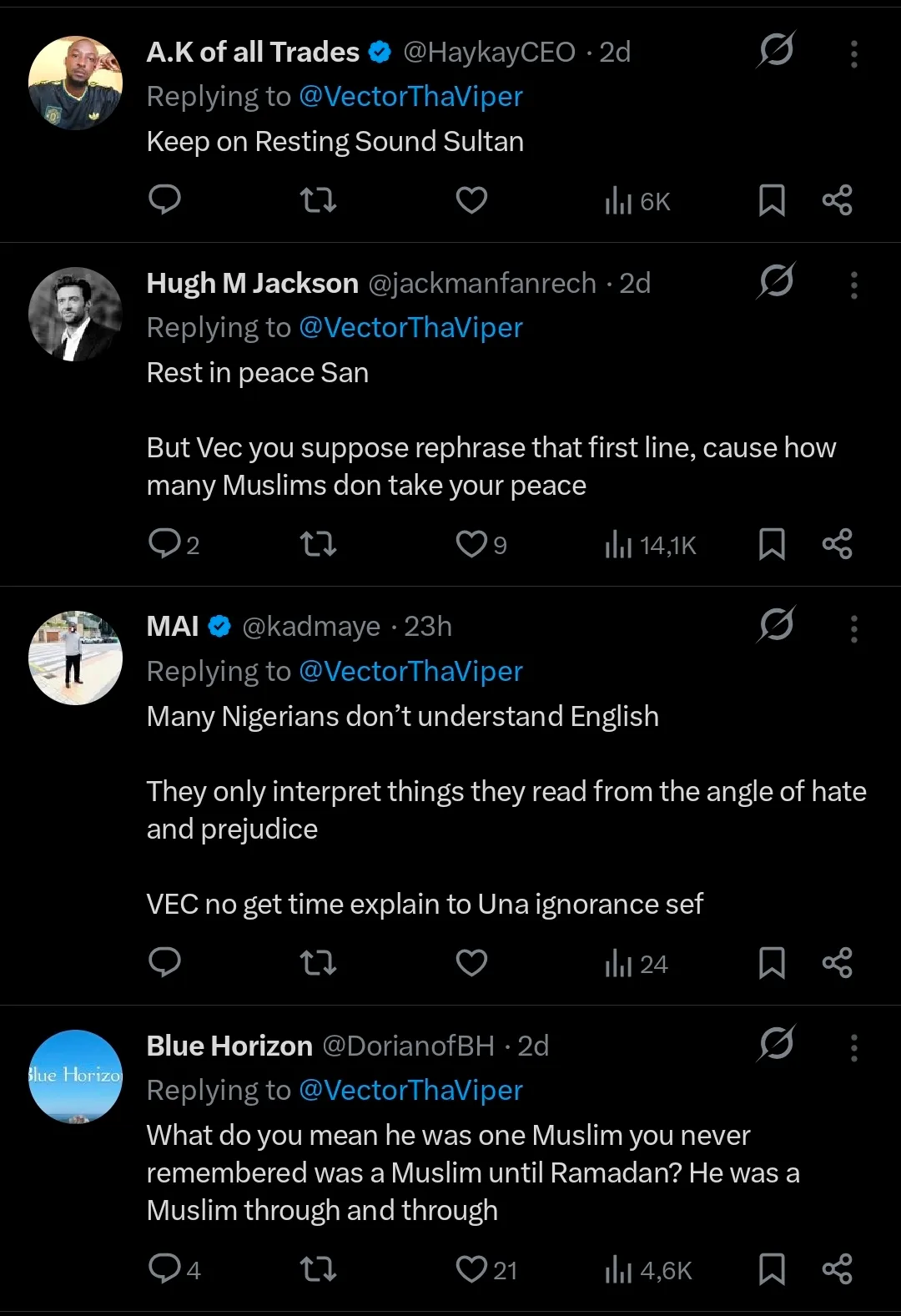Visit Blue Horizon's profile name
The width and height of the screenshot is (901, 1316).
pos(229,1046)
